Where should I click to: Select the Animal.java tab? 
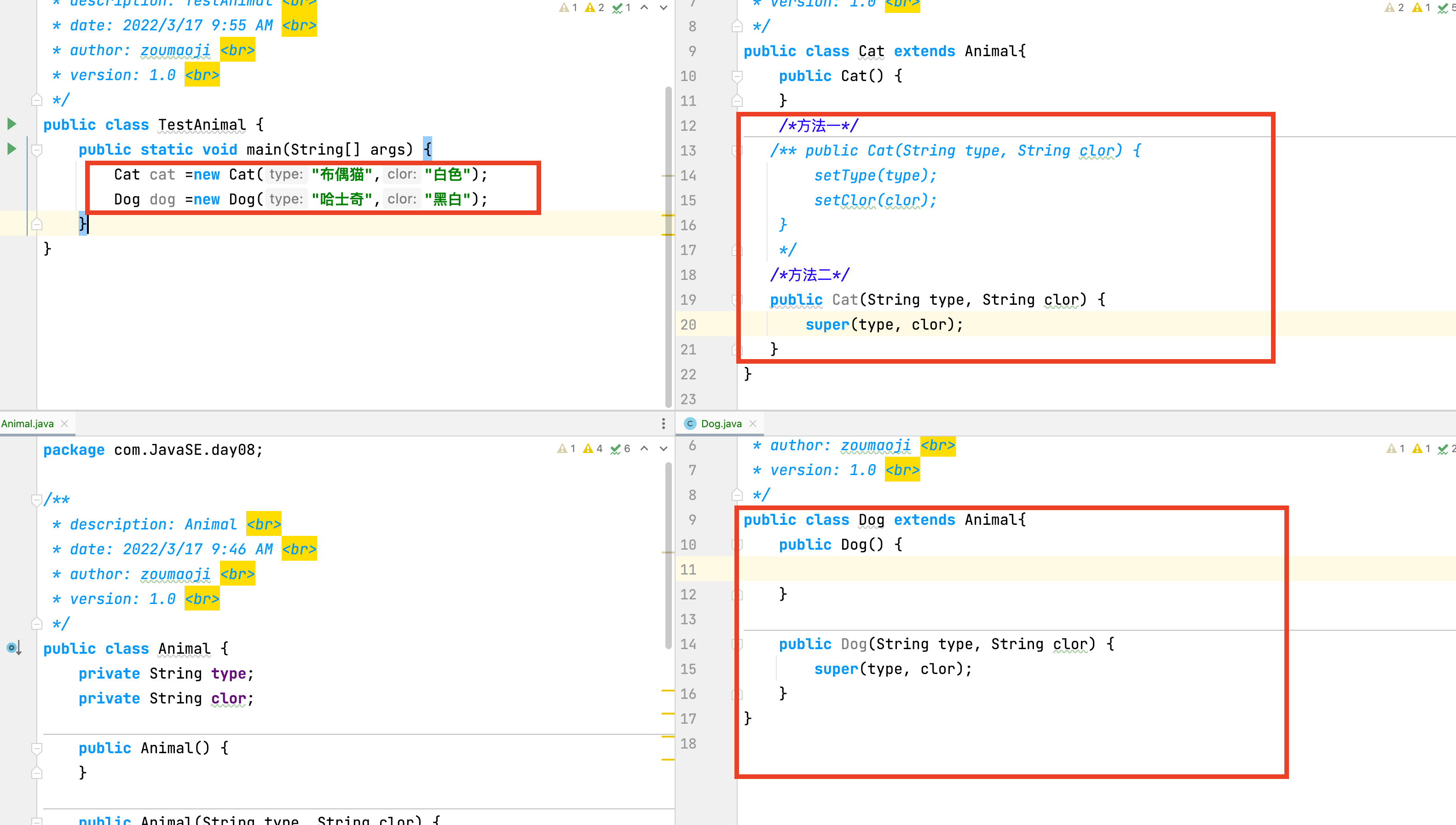click(x=27, y=423)
